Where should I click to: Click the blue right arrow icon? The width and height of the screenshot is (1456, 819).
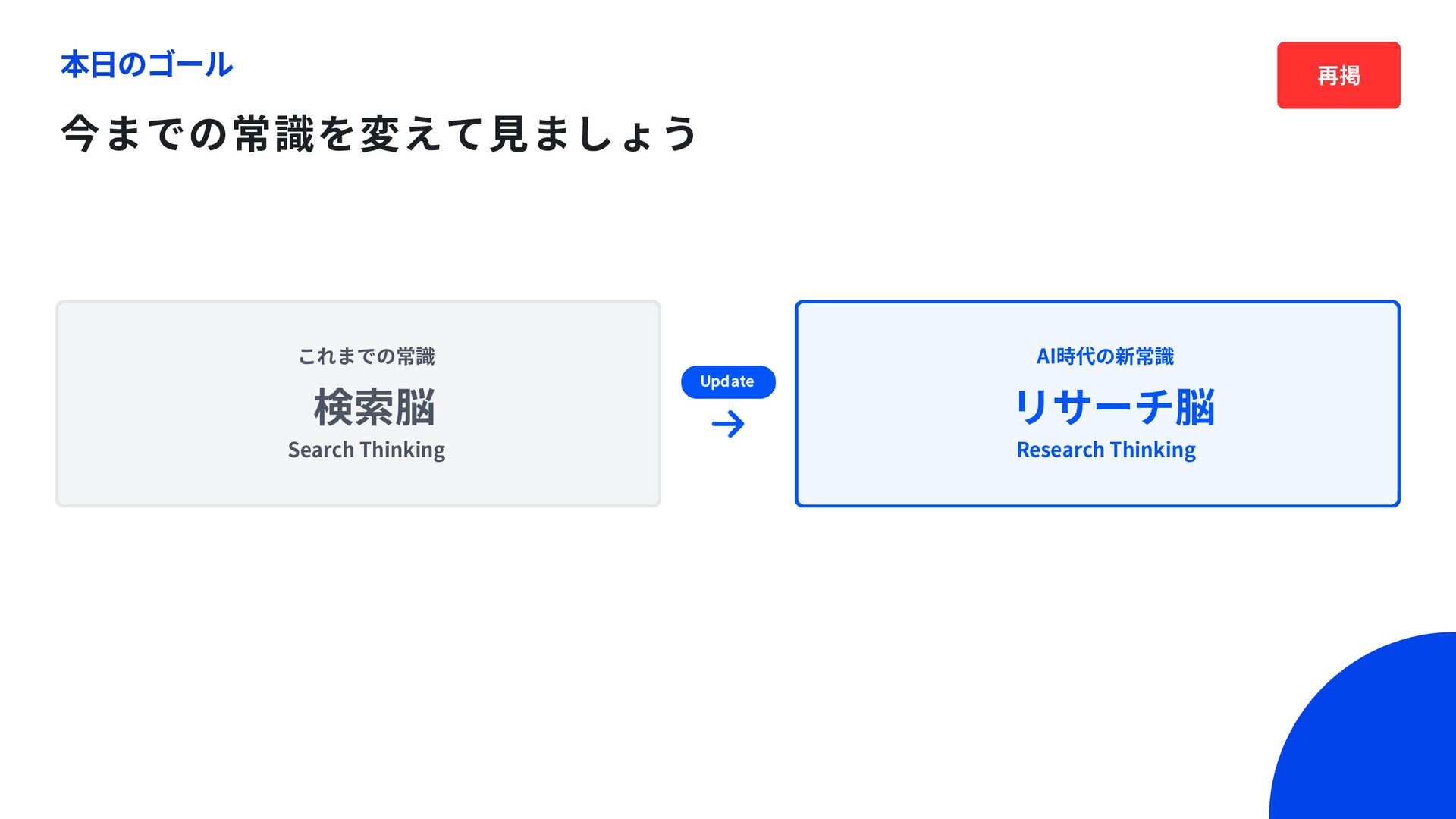(728, 424)
